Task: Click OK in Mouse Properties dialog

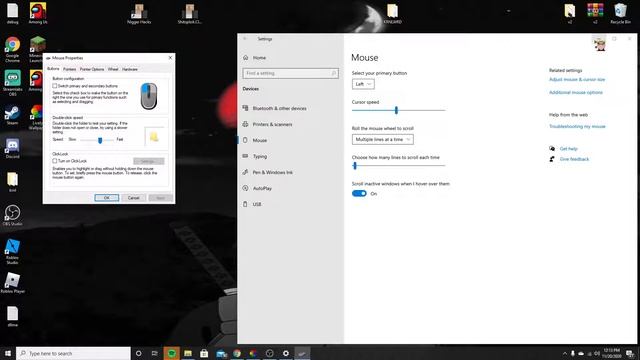Action: point(107,198)
